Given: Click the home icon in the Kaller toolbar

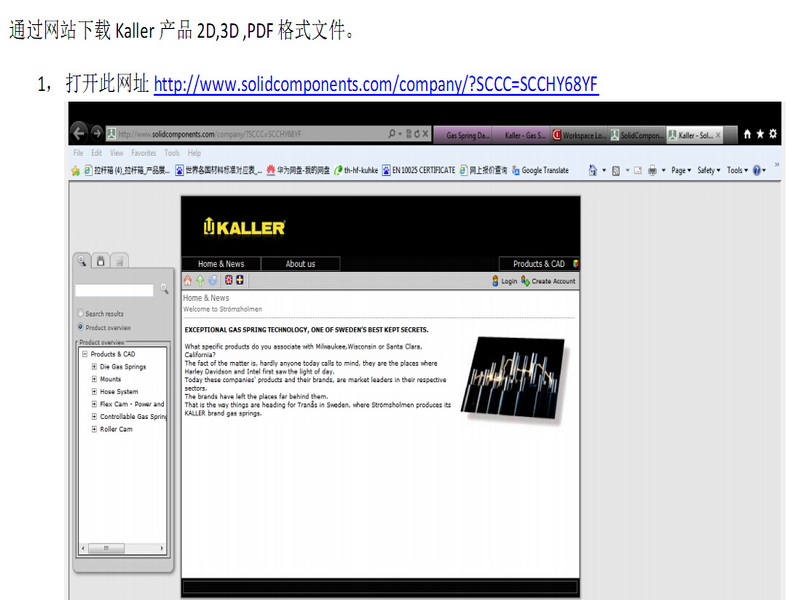Looking at the screenshot, I should click(188, 281).
